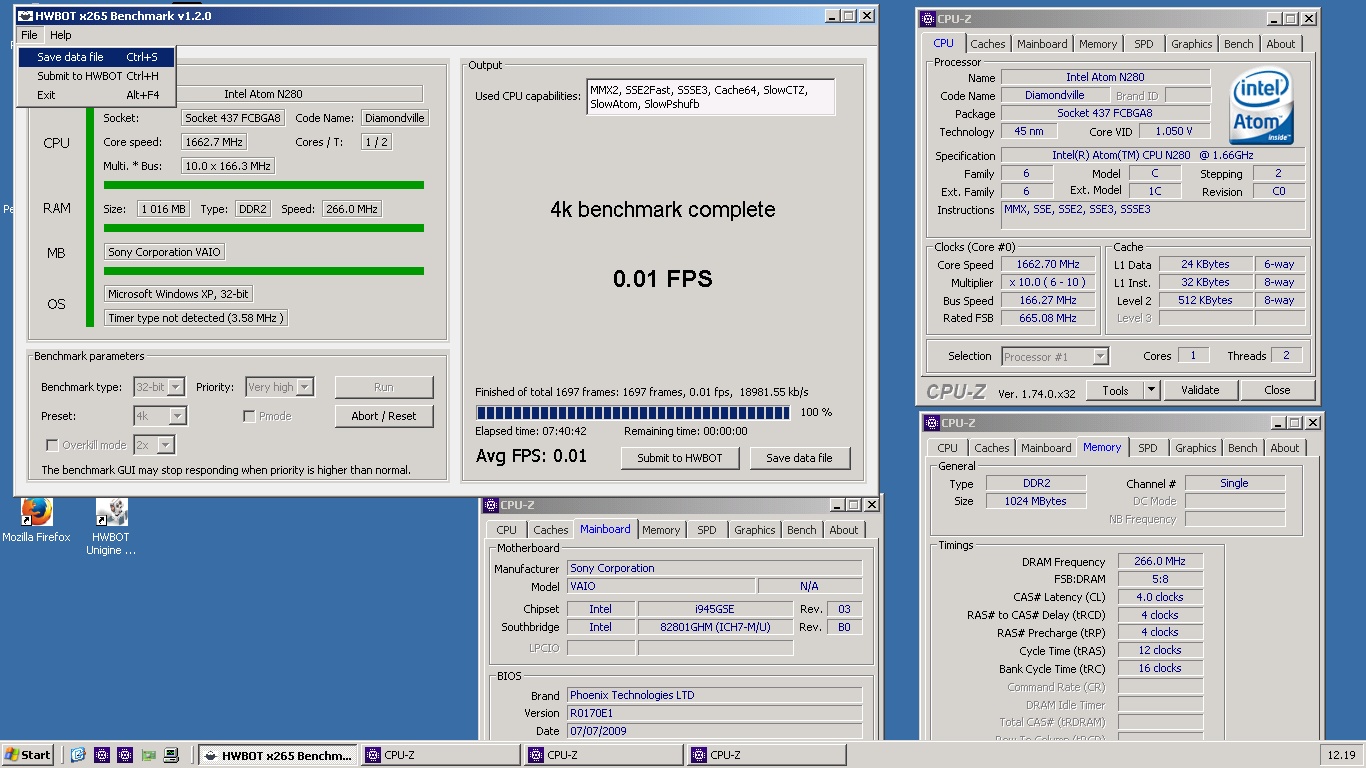Image resolution: width=1366 pixels, height=768 pixels.
Task: Click 'Avg FPS: 0.01' text
Action: (x=531, y=456)
